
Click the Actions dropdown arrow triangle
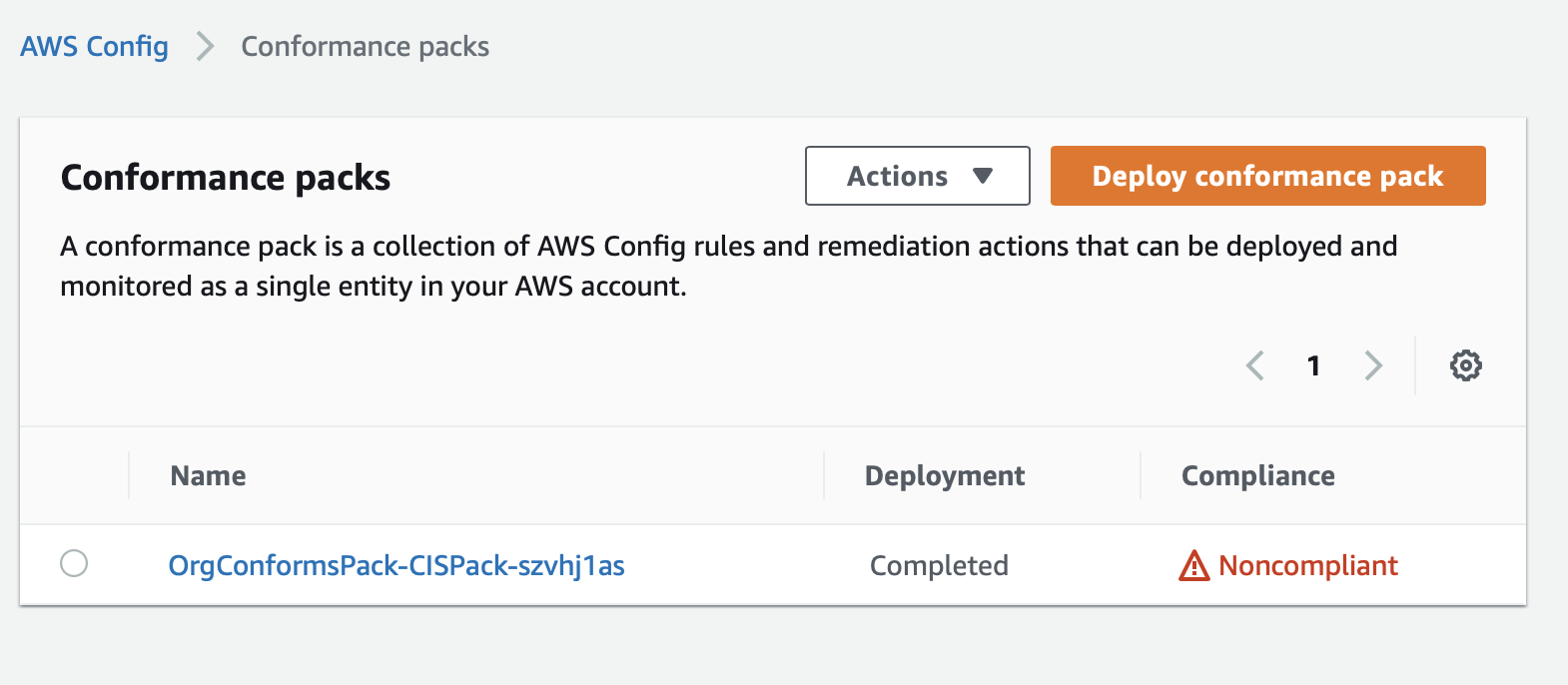983,176
